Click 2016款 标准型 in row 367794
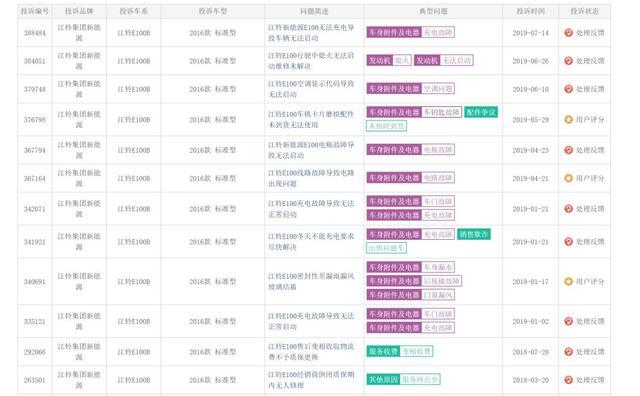Image resolution: width=640 pixels, height=396 pixels. click(x=213, y=150)
